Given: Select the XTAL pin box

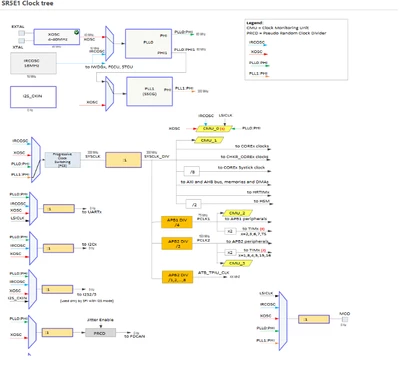Looking at the screenshot, I should (x=22, y=41).
